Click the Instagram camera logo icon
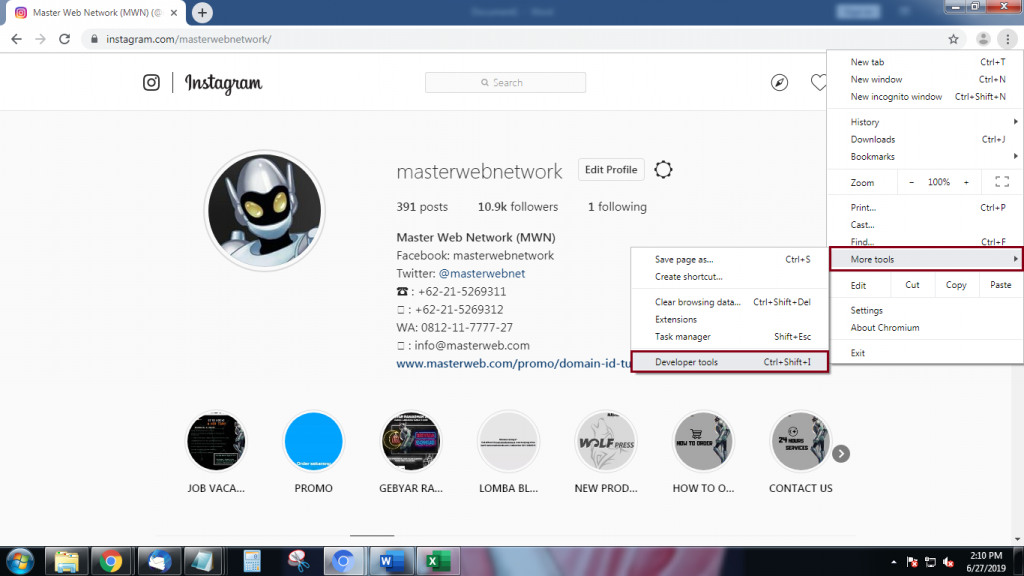 pos(152,83)
